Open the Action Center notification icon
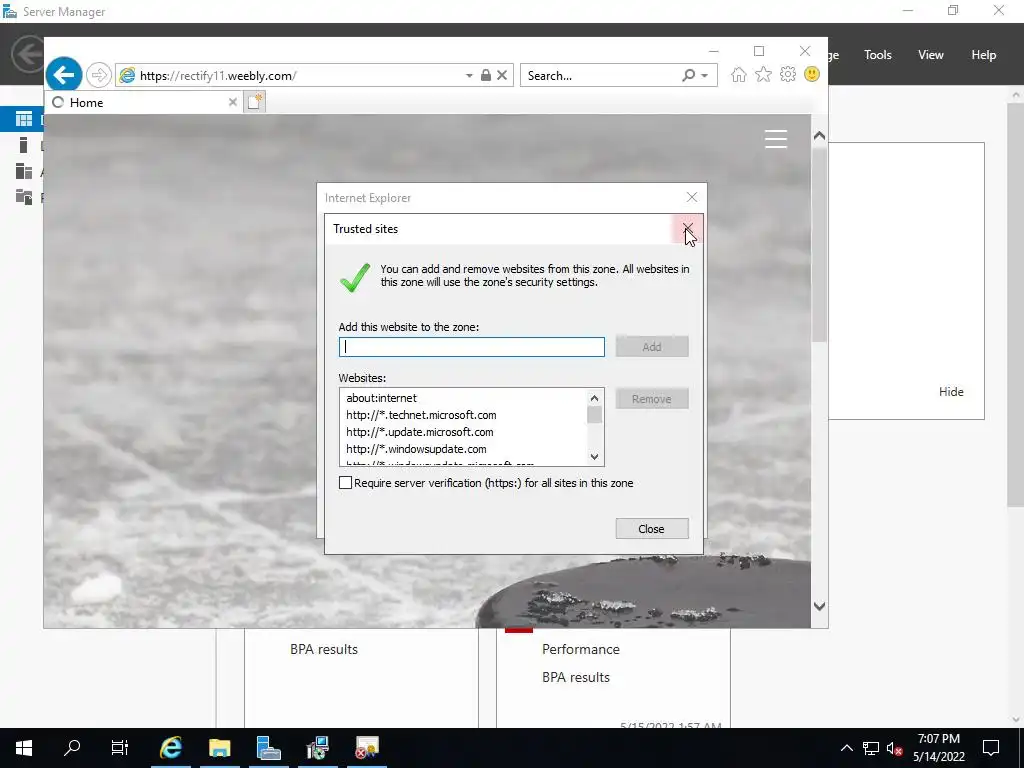The width and height of the screenshot is (1024, 768). (991, 748)
